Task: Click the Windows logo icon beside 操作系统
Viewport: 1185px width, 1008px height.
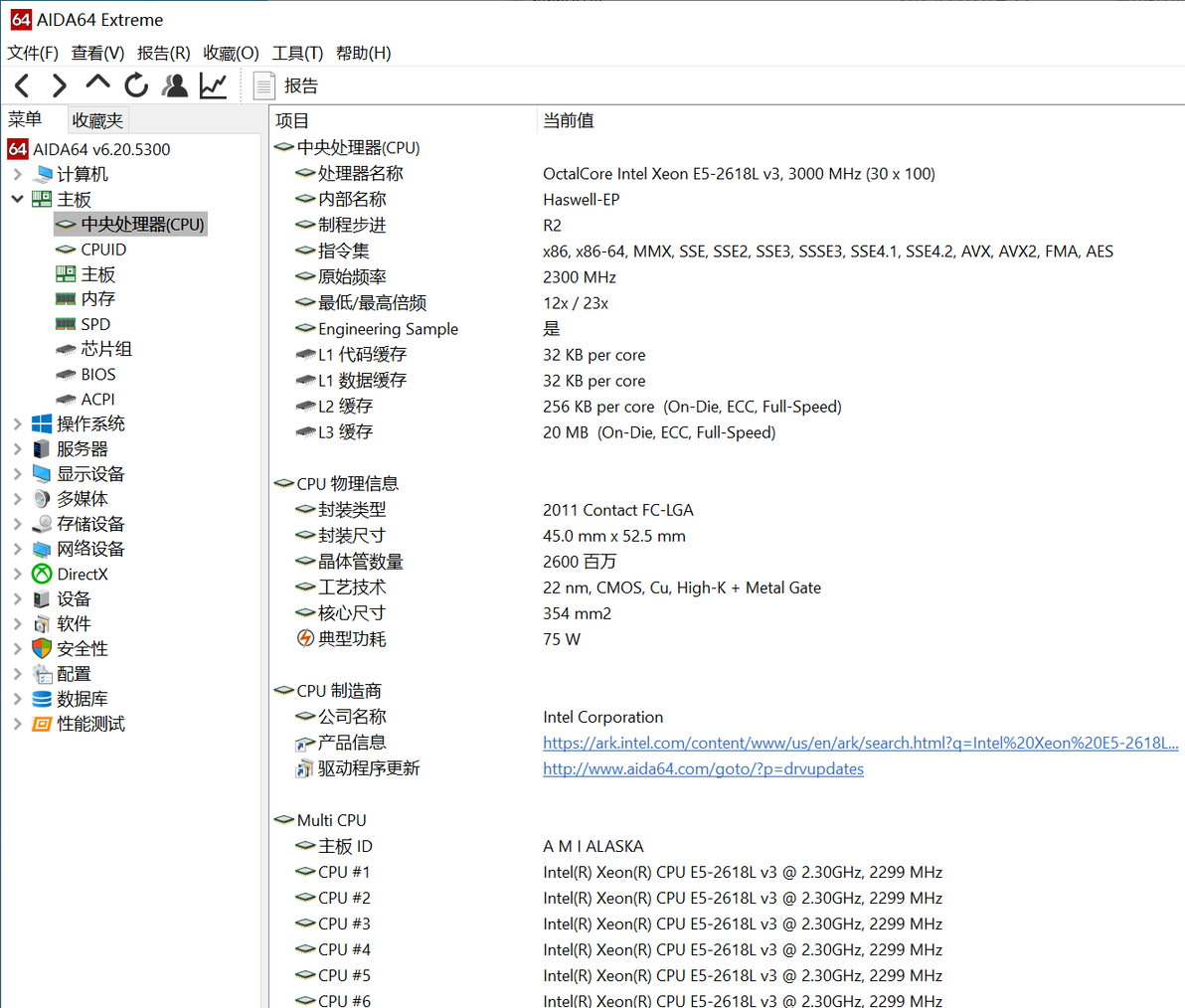Action: 43,423
